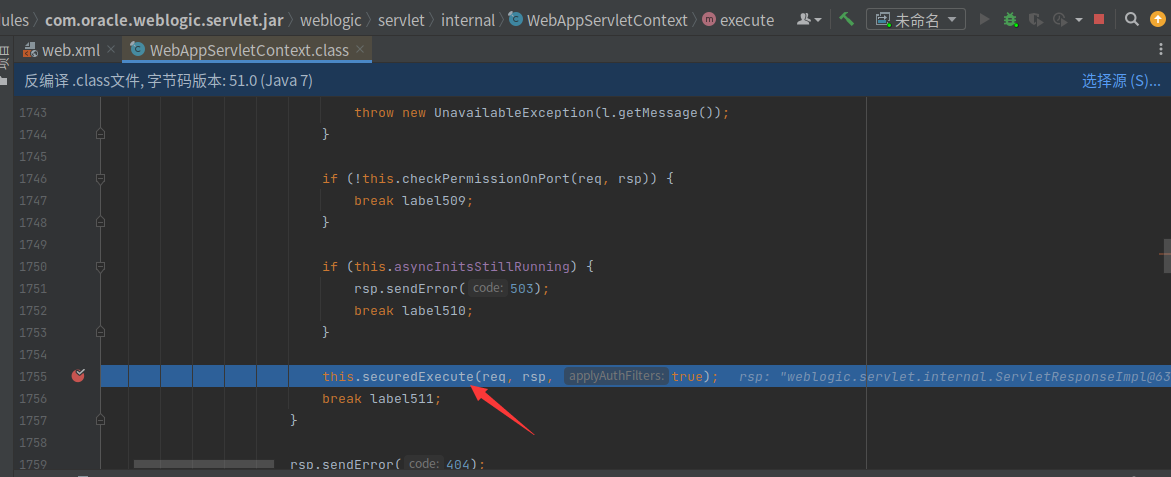The image size is (1171, 477).
Task: Collapse fold marker at line 1746
Action: 101,178
